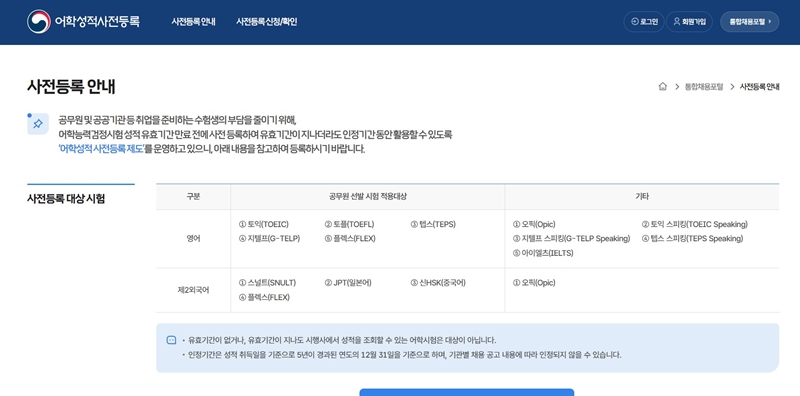Click the 제2외국어 row label
800x396 pixels.
click(193, 290)
